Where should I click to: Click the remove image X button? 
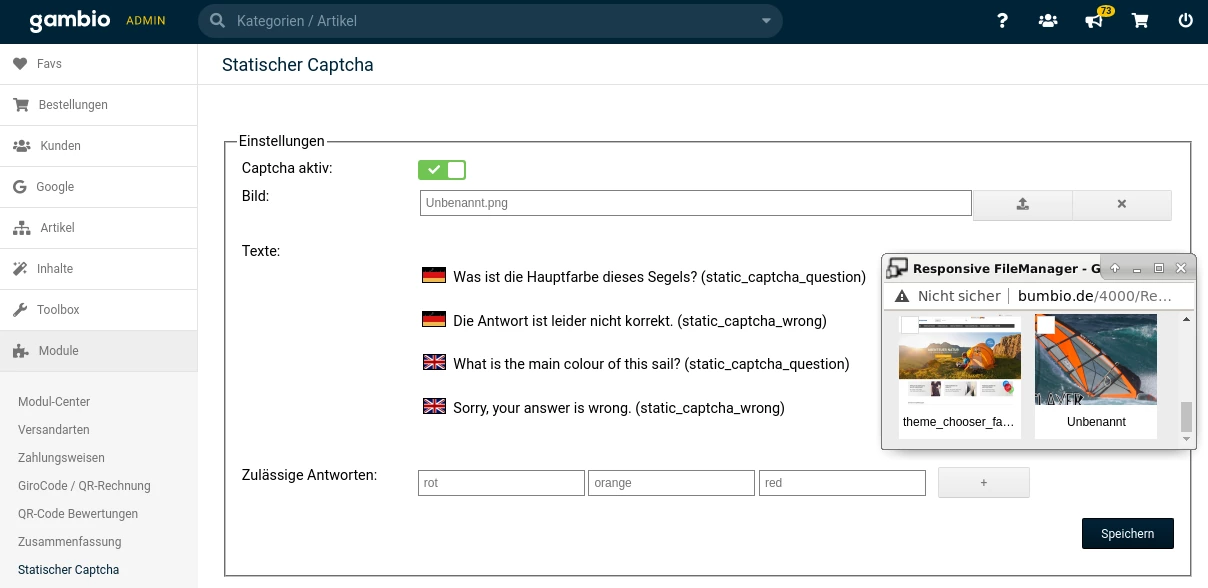[1121, 204]
